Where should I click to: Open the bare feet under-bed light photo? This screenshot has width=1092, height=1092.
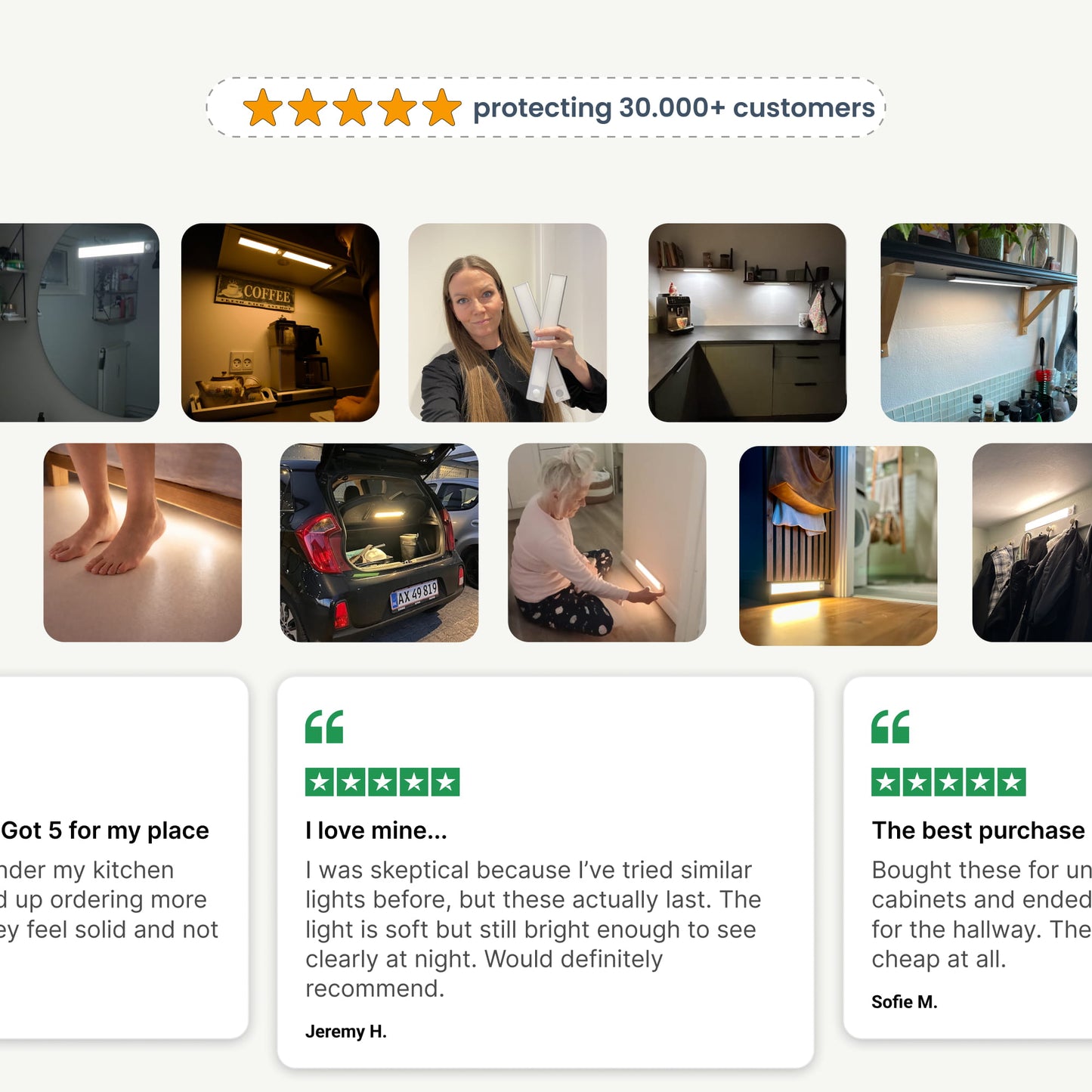pyautogui.click(x=143, y=543)
